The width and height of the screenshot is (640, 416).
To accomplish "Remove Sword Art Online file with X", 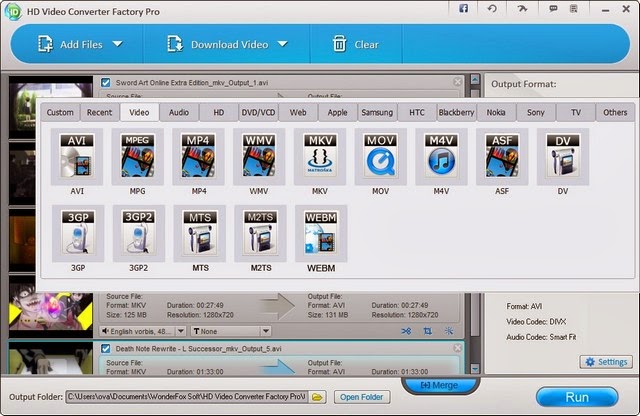I will tap(458, 82).
